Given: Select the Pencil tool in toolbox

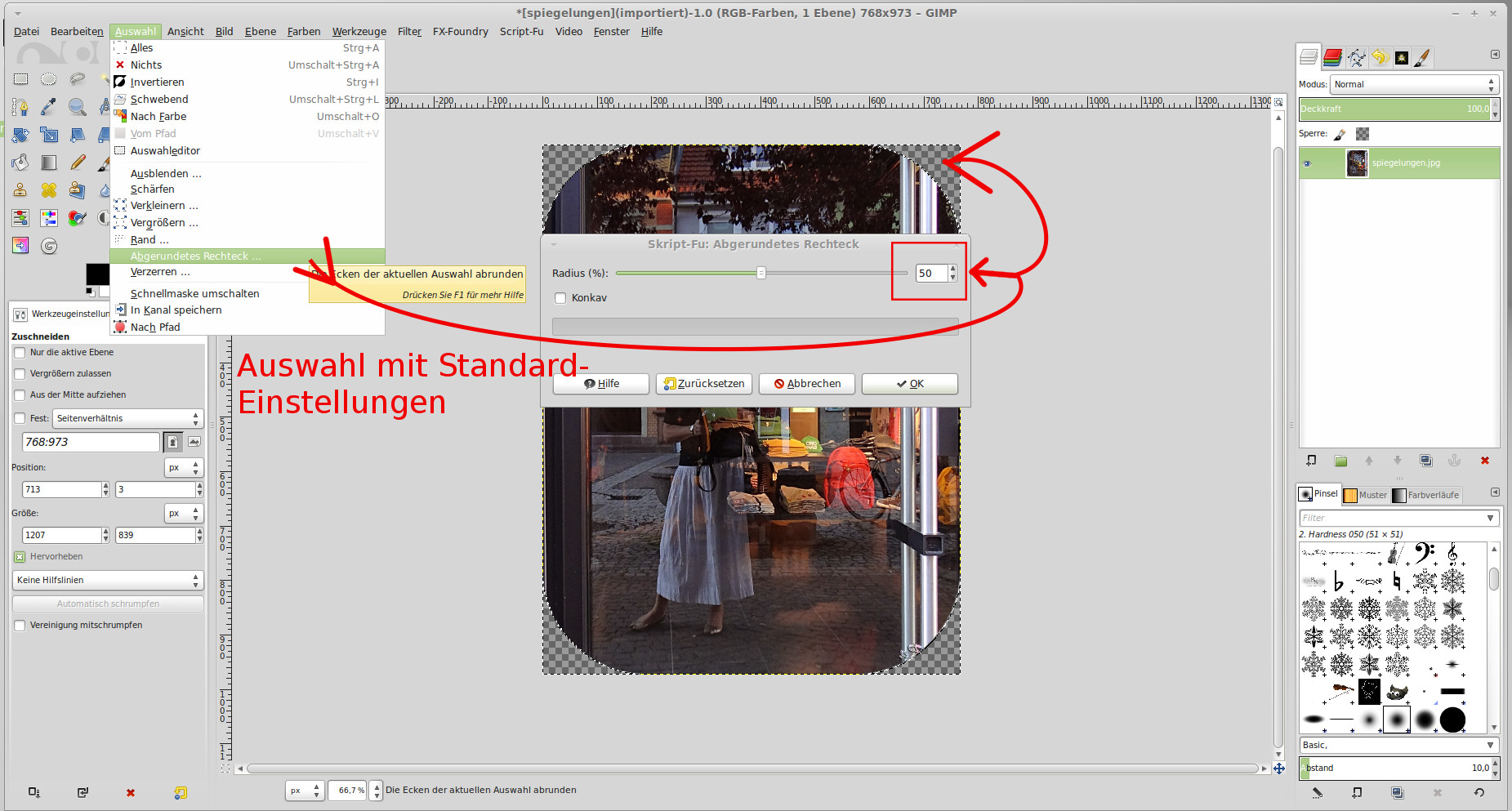Looking at the screenshot, I should pos(78,163).
